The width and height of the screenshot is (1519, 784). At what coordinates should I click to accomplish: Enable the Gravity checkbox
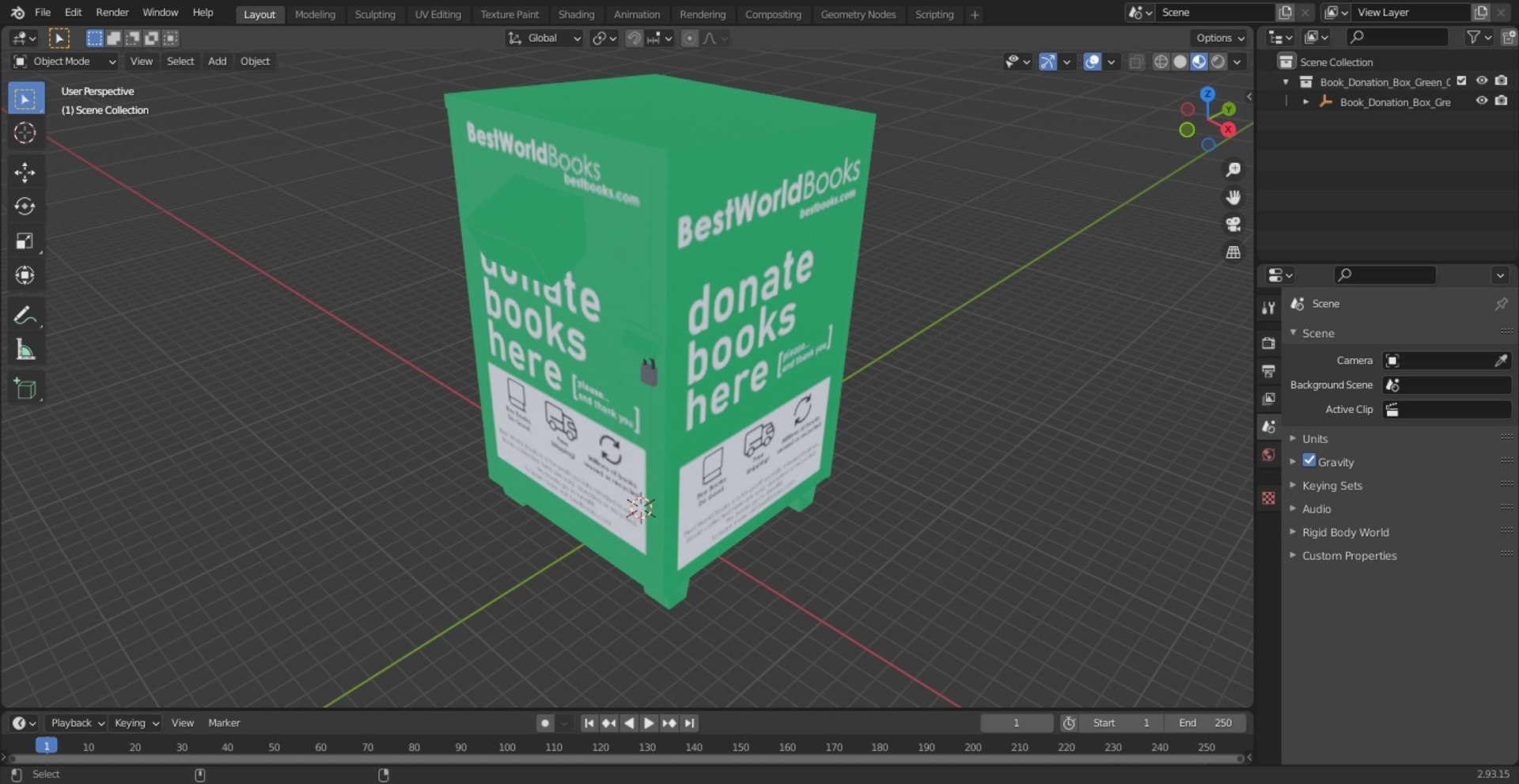point(1309,460)
